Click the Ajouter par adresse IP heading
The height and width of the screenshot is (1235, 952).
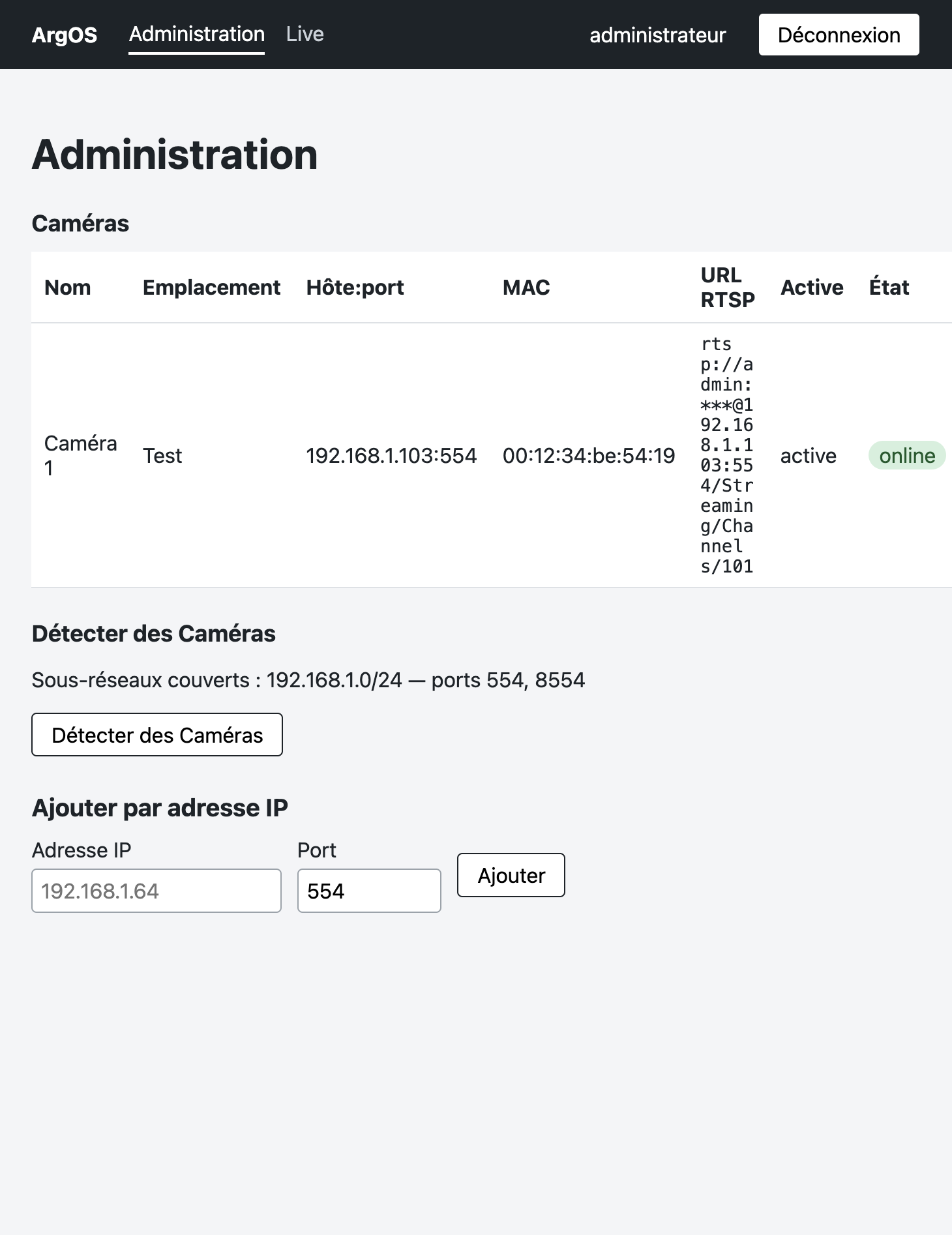[160, 808]
